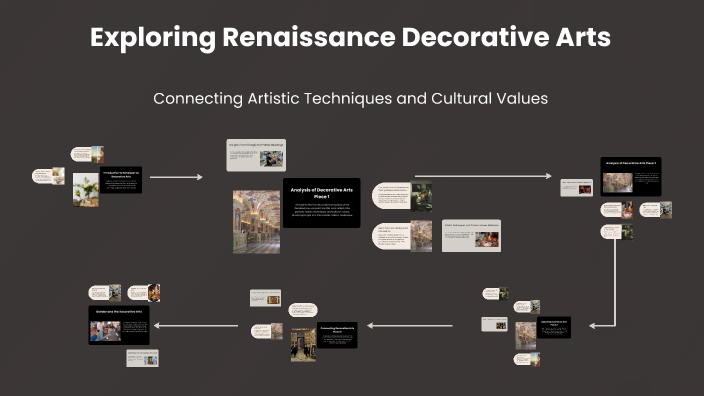This screenshot has width=704, height=396.
Task: Open the small gray card beside Piece II card
Action: [576, 188]
